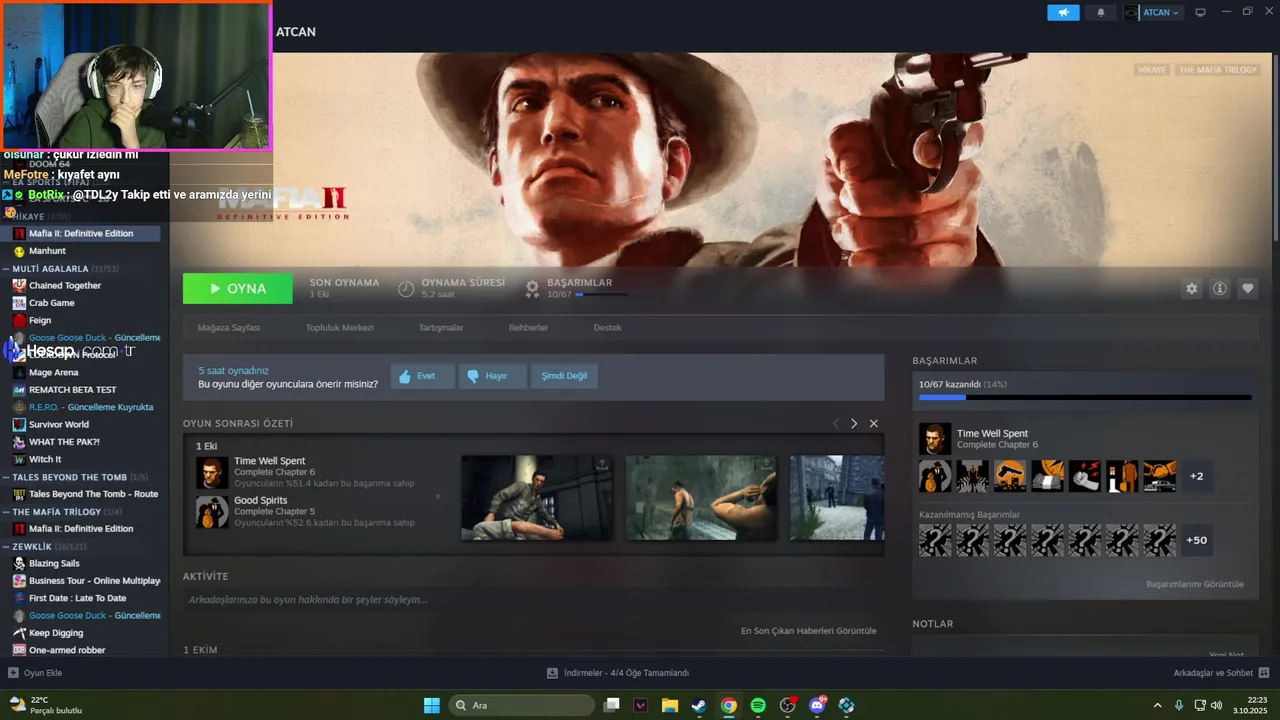The height and width of the screenshot is (720, 1280).
Task: Open Windows Start menu
Action: (431, 705)
